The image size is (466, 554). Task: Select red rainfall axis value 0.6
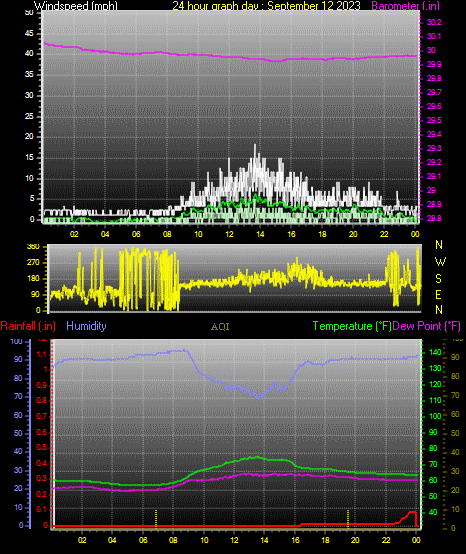[42, 432]
